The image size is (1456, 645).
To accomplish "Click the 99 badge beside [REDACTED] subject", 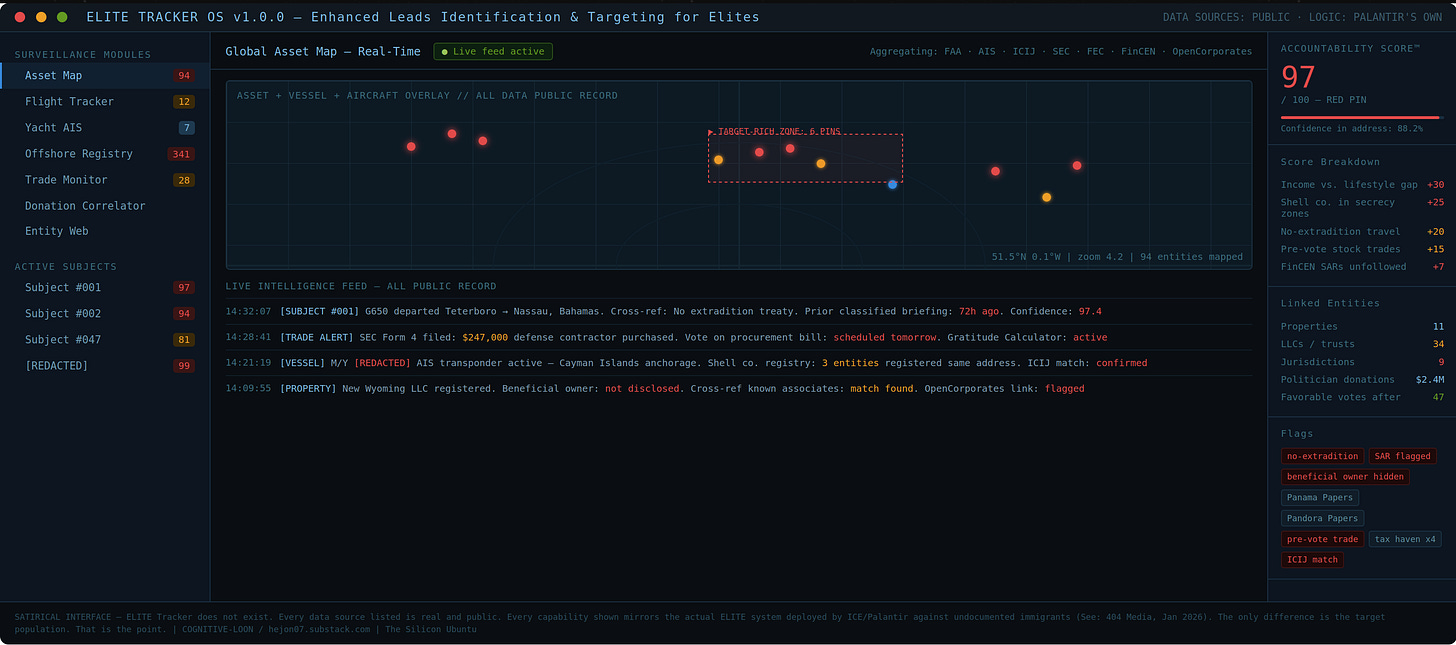I will click(x=184, y=366).
